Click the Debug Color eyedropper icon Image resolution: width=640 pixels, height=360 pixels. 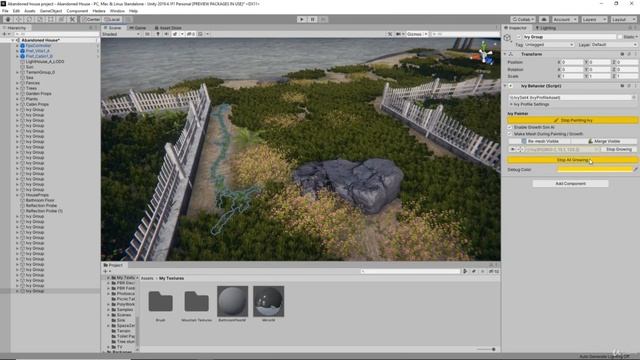[x=635, y=169]
